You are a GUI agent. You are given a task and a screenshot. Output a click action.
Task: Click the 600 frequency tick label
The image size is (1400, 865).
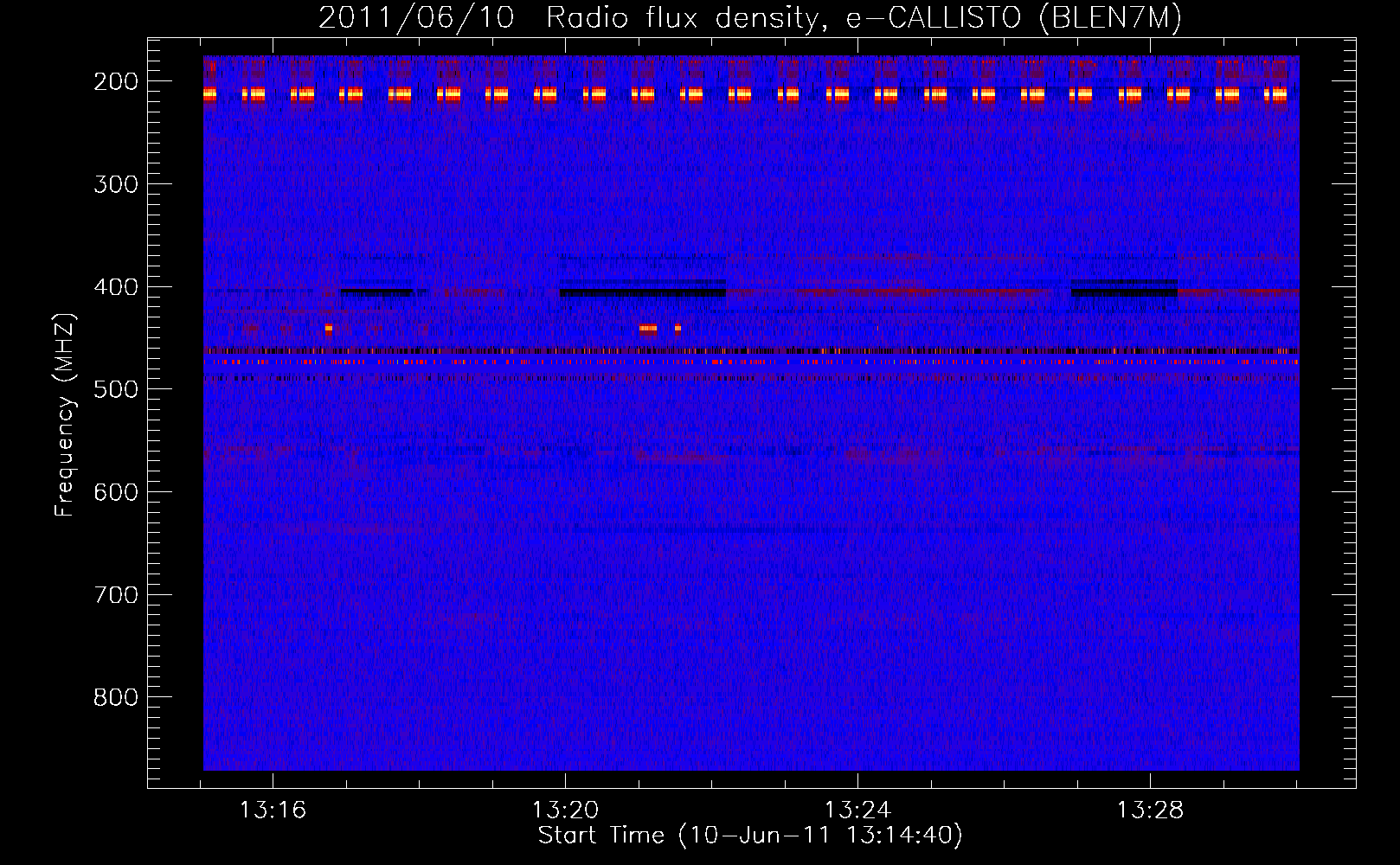click(116, 492)
